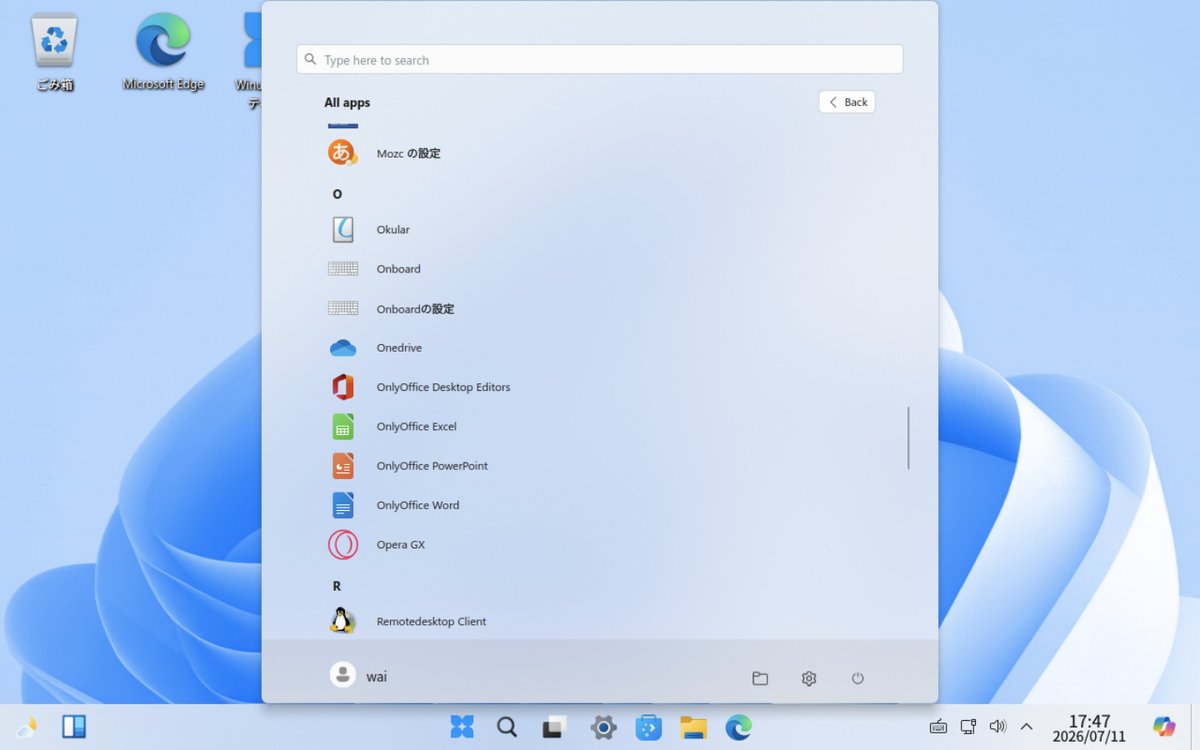Open Task View on the taskbar

[x=554, y=727]
